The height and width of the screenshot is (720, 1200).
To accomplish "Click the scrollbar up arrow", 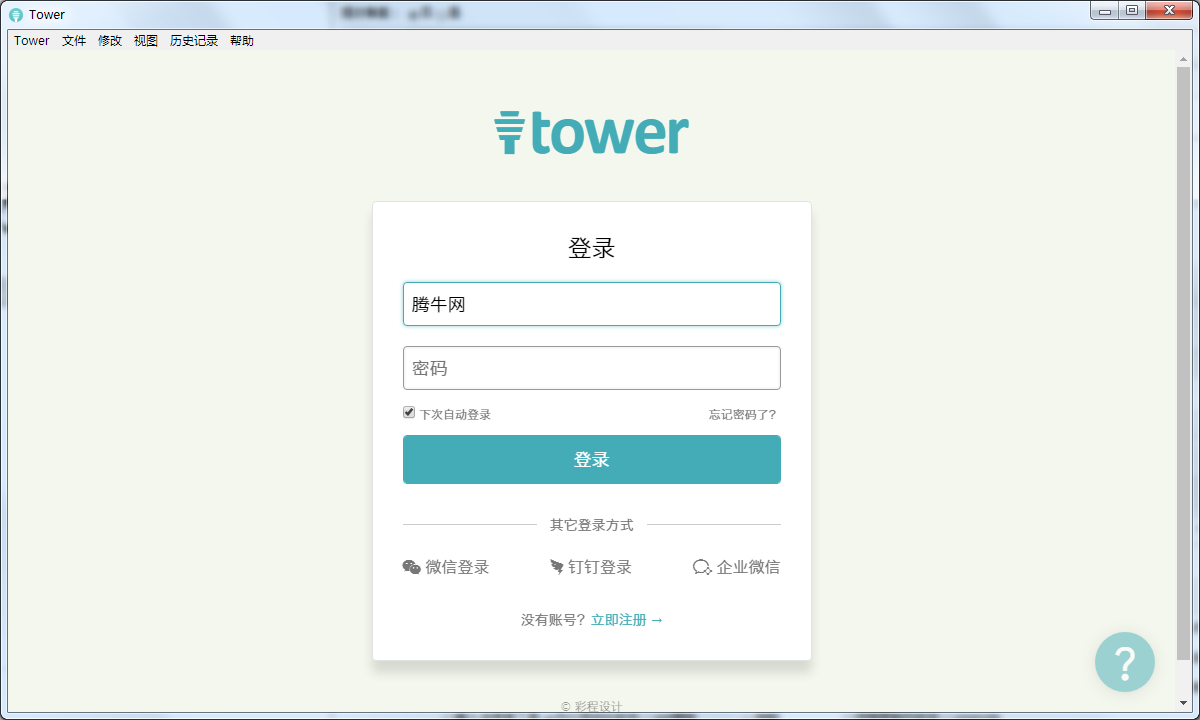I will pos(1184,58).
